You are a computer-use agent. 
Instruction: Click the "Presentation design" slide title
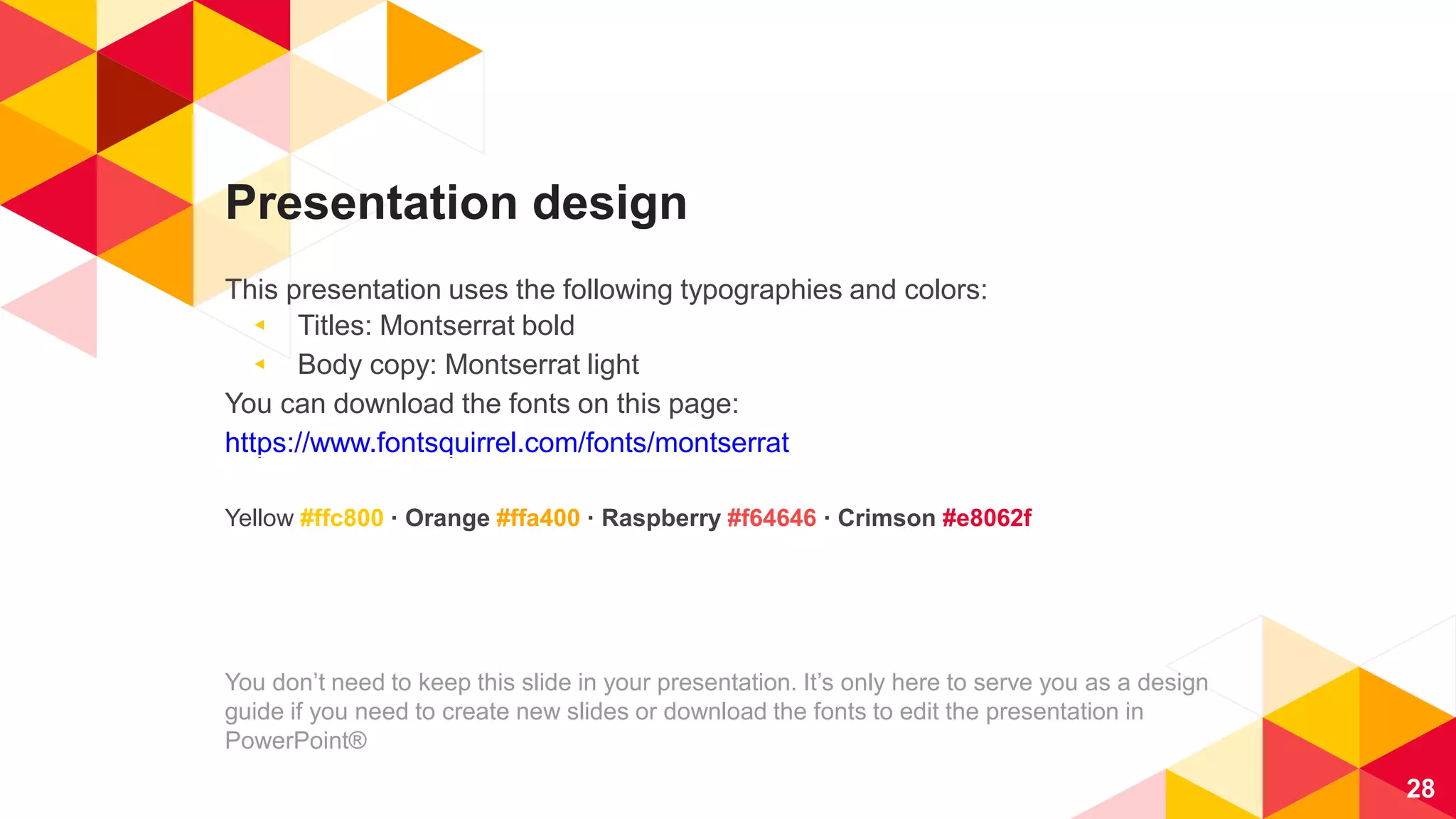coord(456,203)
